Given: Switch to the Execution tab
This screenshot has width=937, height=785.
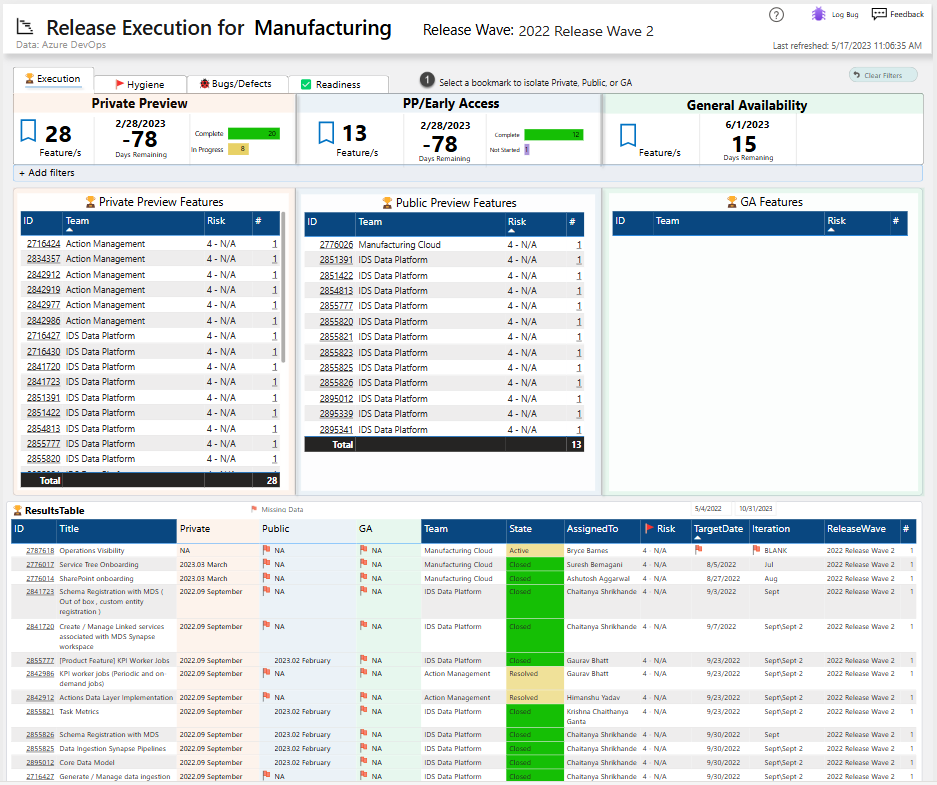Looking at the screenshot, I should tap(53, 79).
